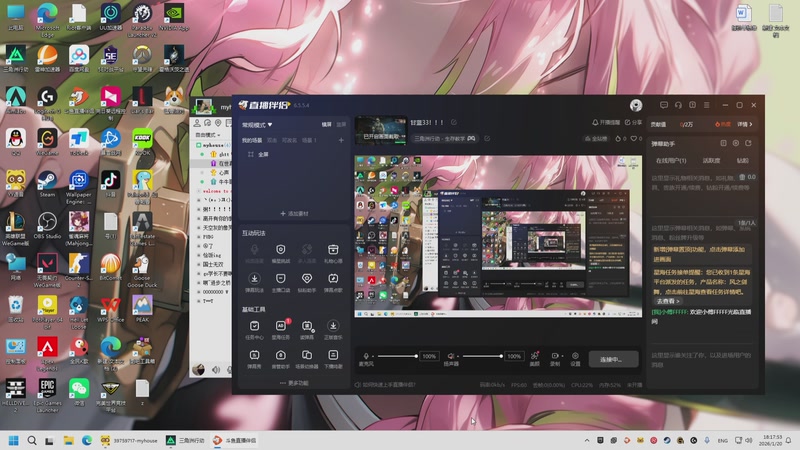Click the 分享 share button
Image resolution: width=800 pixels, height=450 pixels.
(633, 122)
